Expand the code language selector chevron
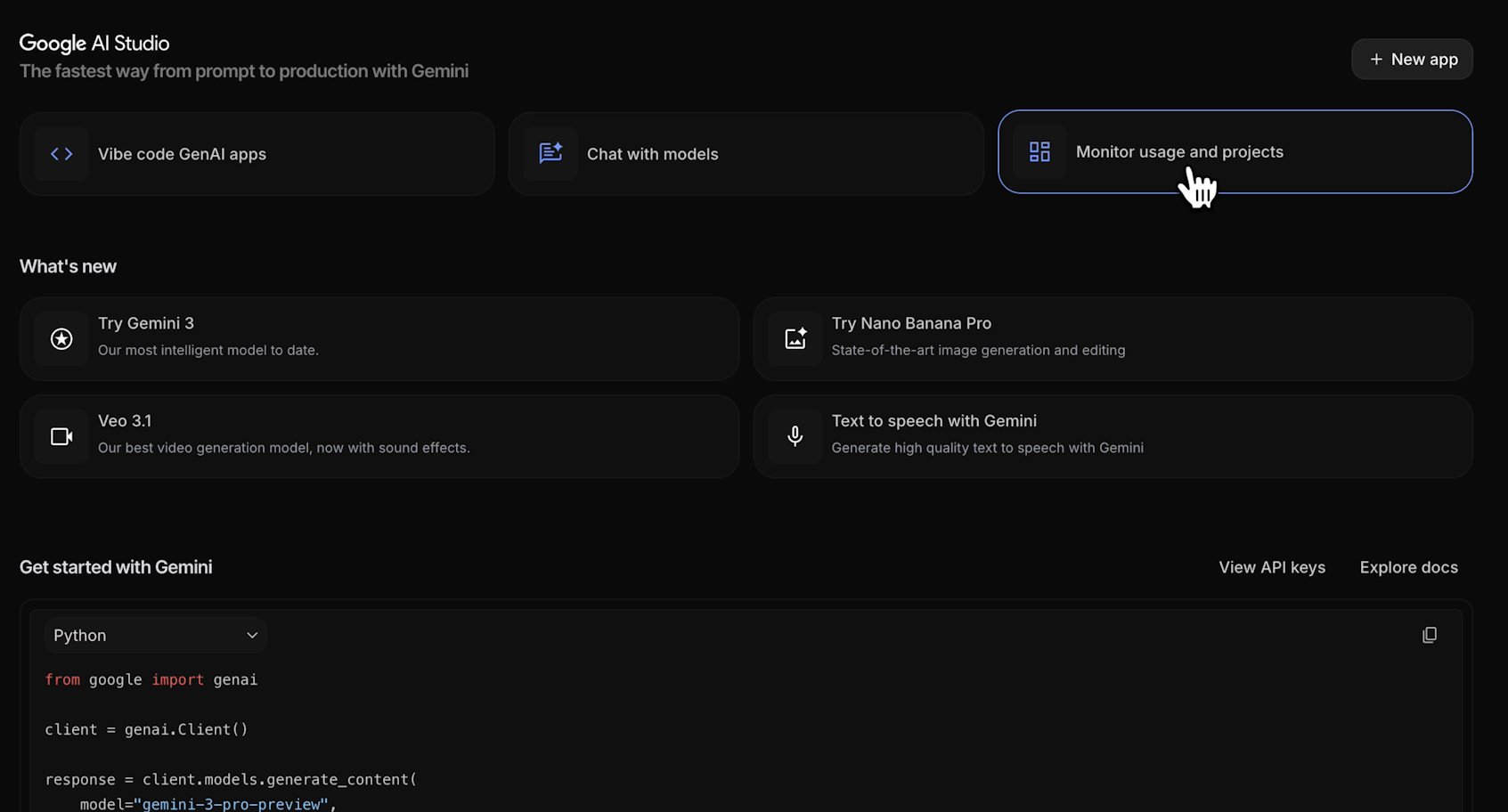 (x=252, y=635)
